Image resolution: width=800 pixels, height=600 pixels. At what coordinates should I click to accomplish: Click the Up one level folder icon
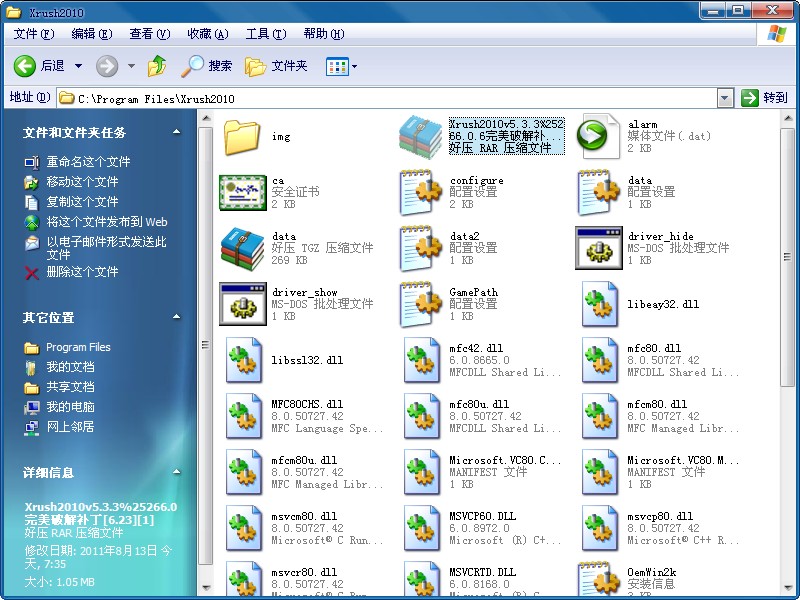(x=157, y=66)
